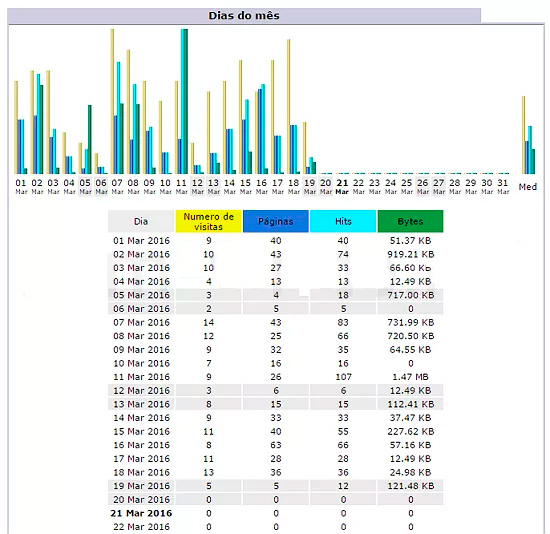Click the '01 Mar 2016' date cell
The height and width of the screenshot is (534, 550).
coord(141,241)
